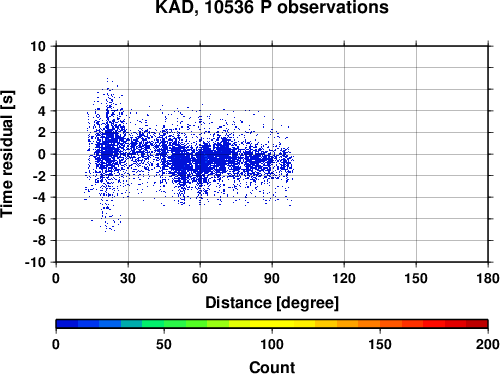The width and height of the screenshot is (500, 374).
Task: Click the title "KAD, 10536 P observations"
Action: pos(272,7)
